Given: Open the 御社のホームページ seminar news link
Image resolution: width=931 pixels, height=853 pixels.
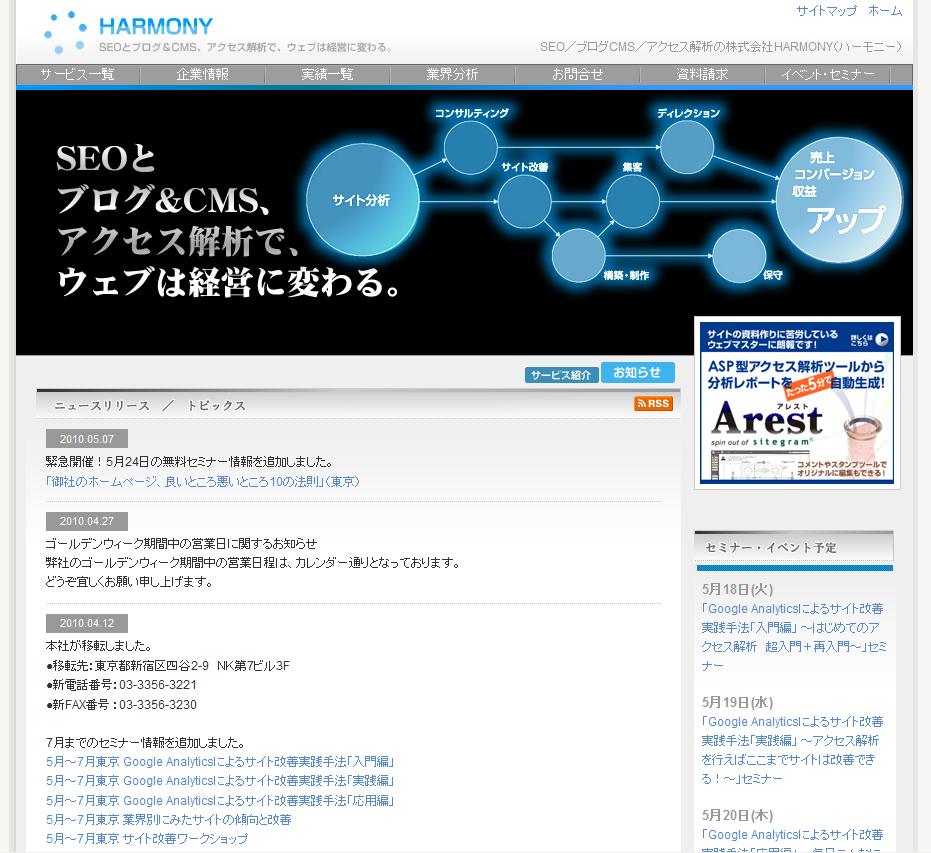Looking at the screenshot, I should 197,480.
